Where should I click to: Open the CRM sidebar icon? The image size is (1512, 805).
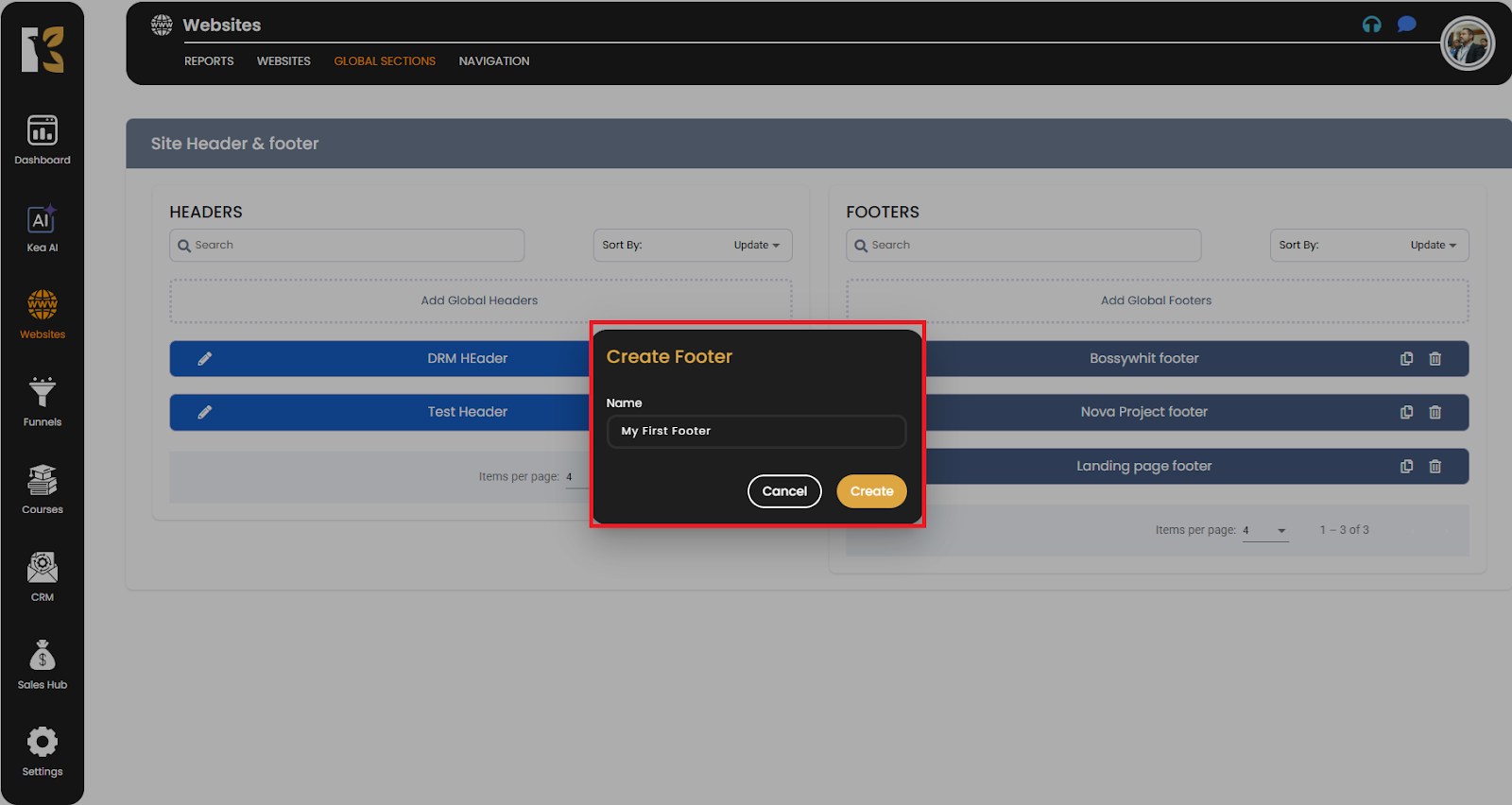(x=43, y=576)
